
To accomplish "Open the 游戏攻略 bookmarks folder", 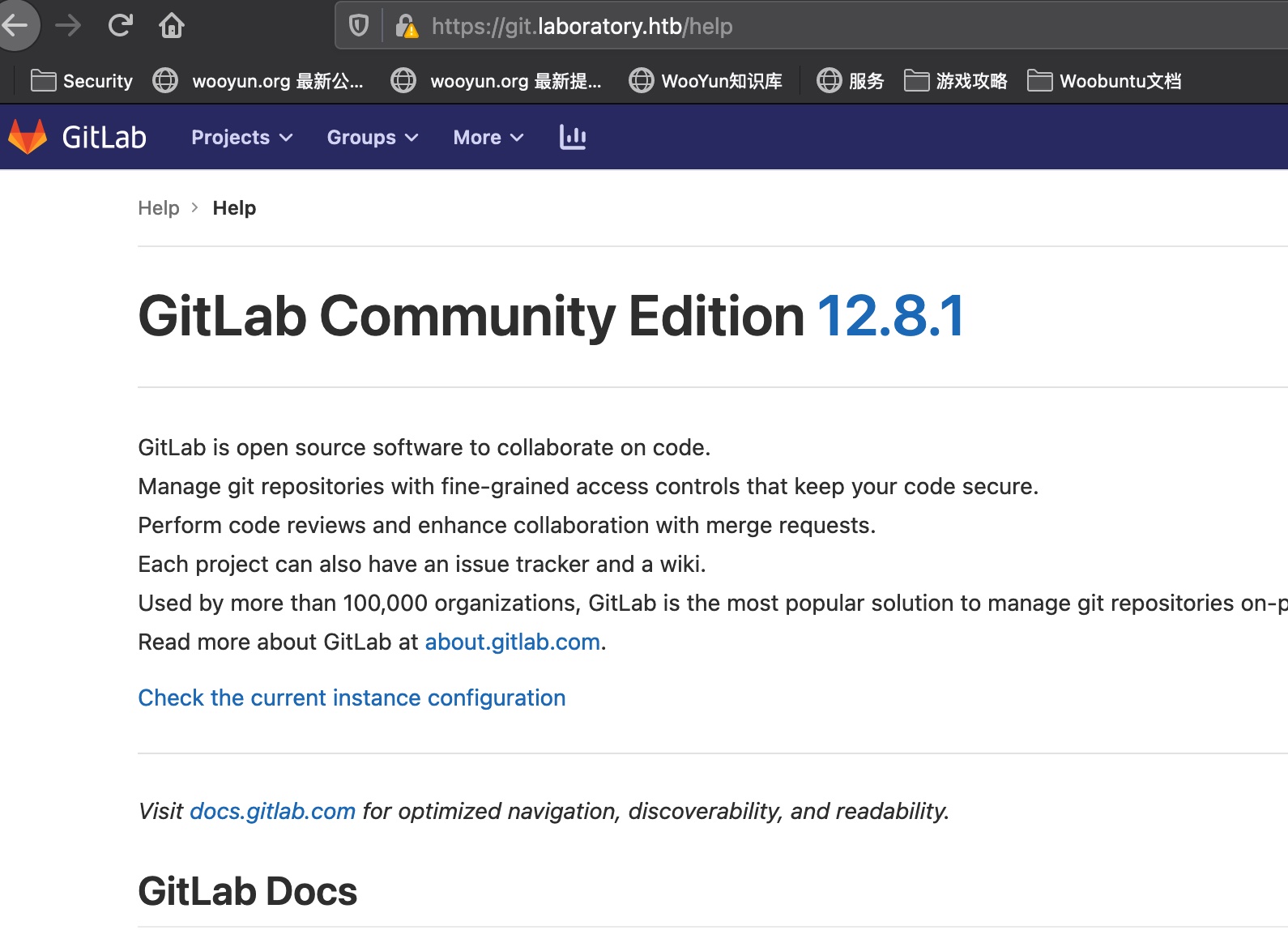I will coord(956,81).
